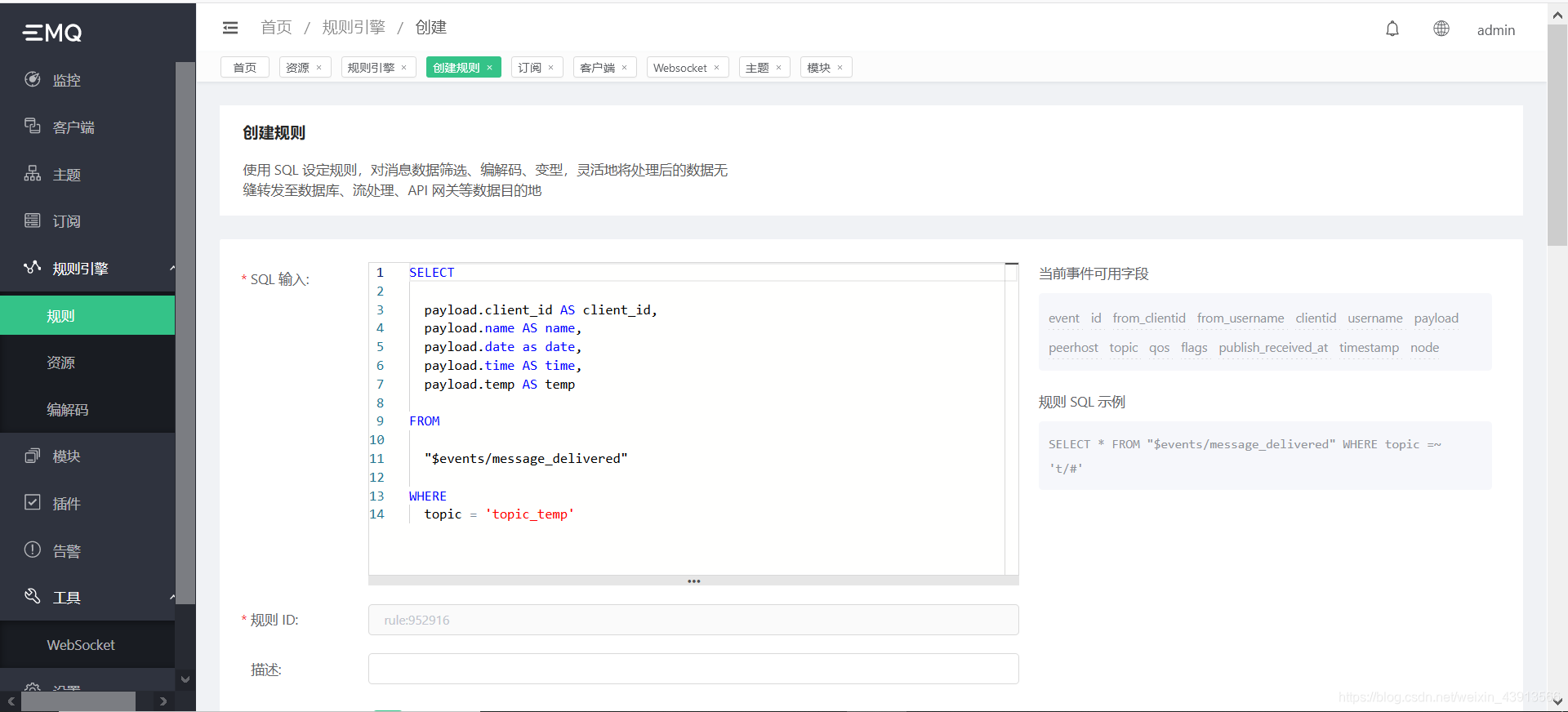Insert the from_clientid field

pos(1149,318)
